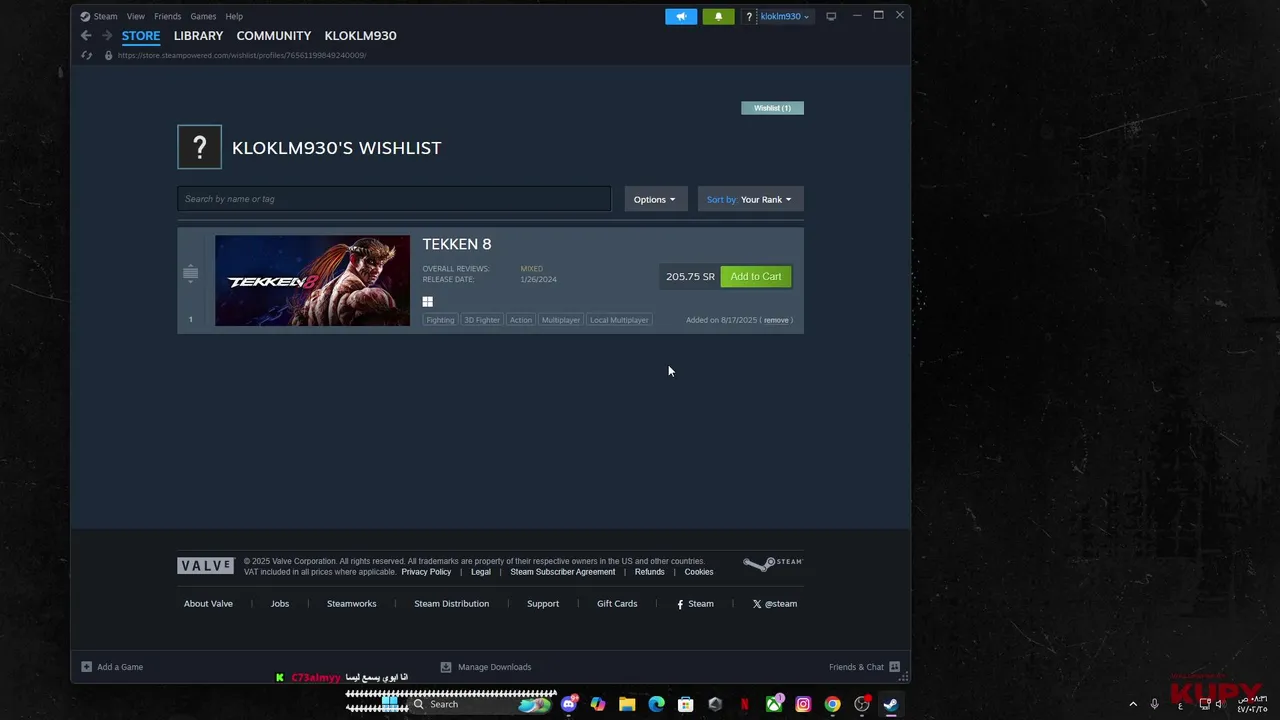1280x720 pixels.
Task: Click the padlock icon beside the URL
Action: click(108, 55)
